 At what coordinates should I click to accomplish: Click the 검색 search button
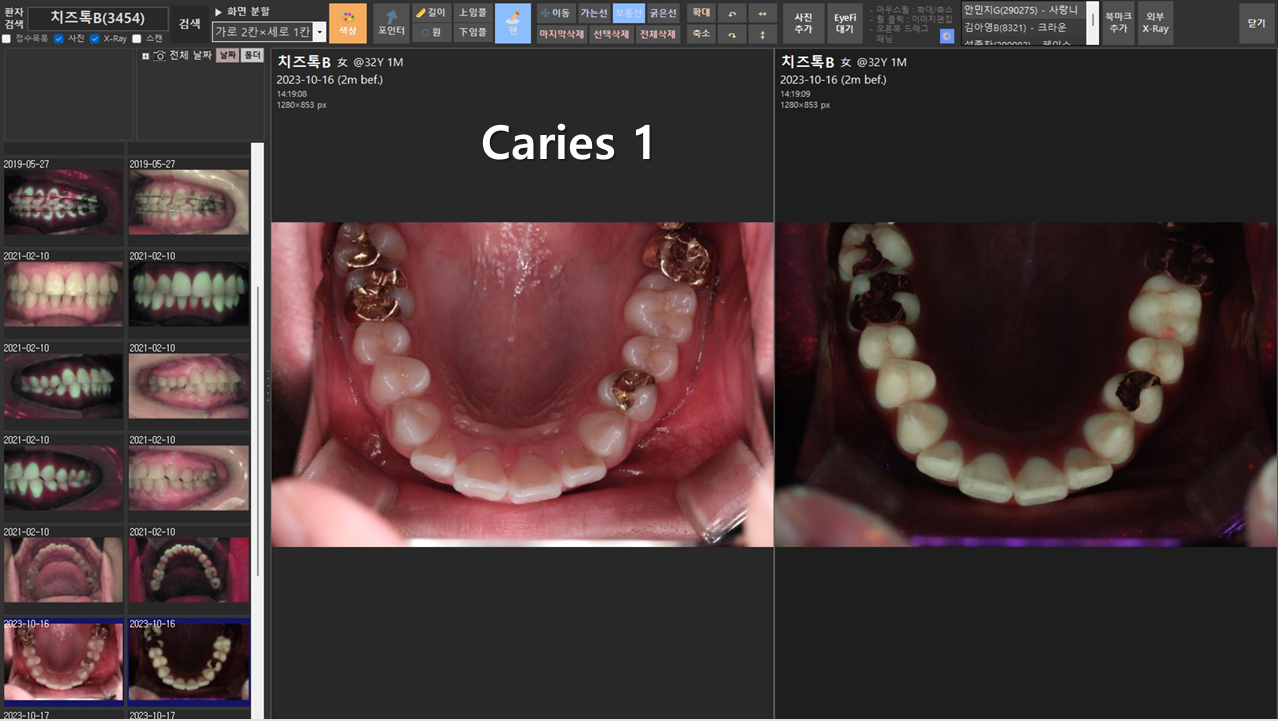[189, 23]
